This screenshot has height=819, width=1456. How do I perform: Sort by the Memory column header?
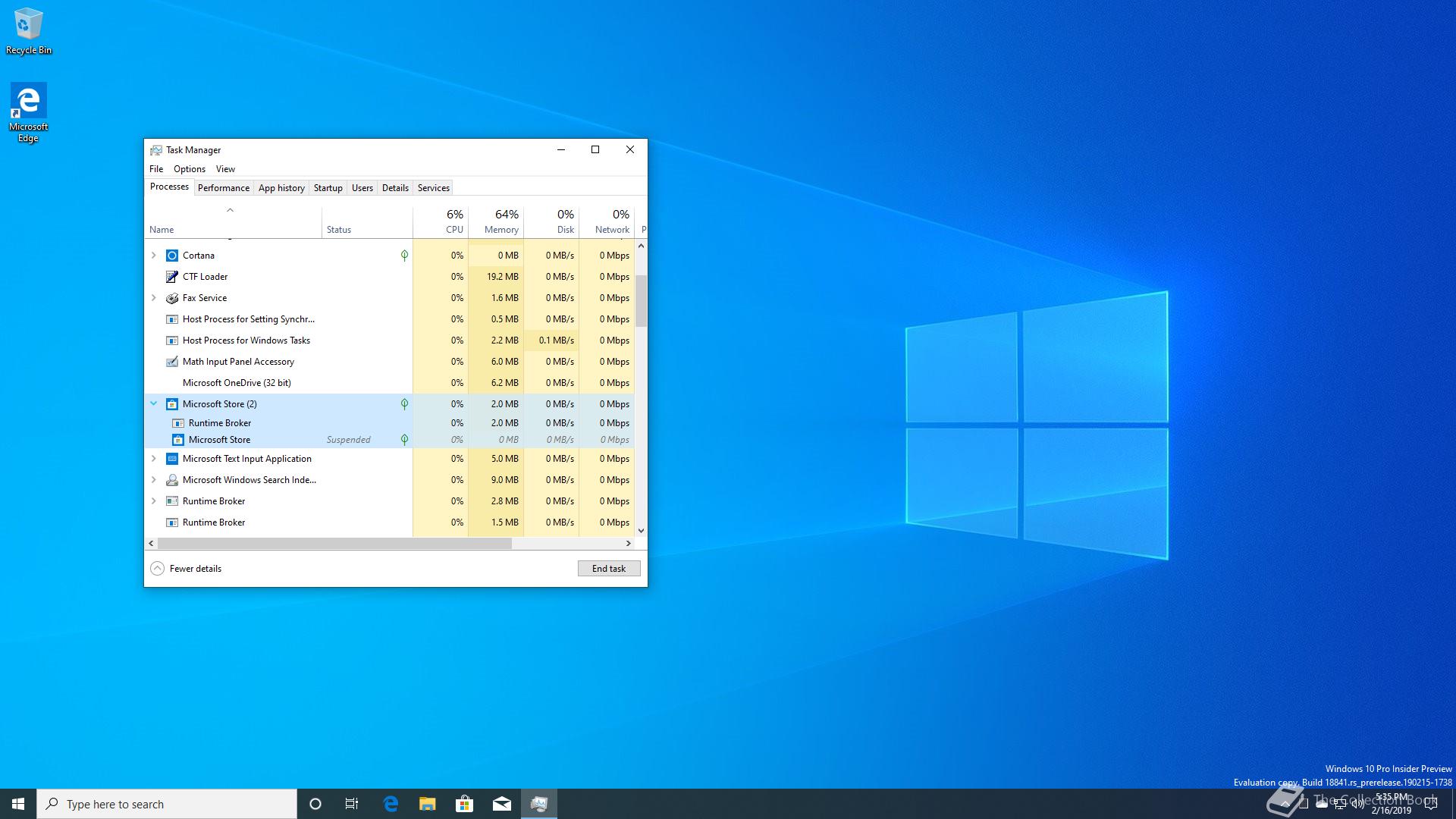496,222
